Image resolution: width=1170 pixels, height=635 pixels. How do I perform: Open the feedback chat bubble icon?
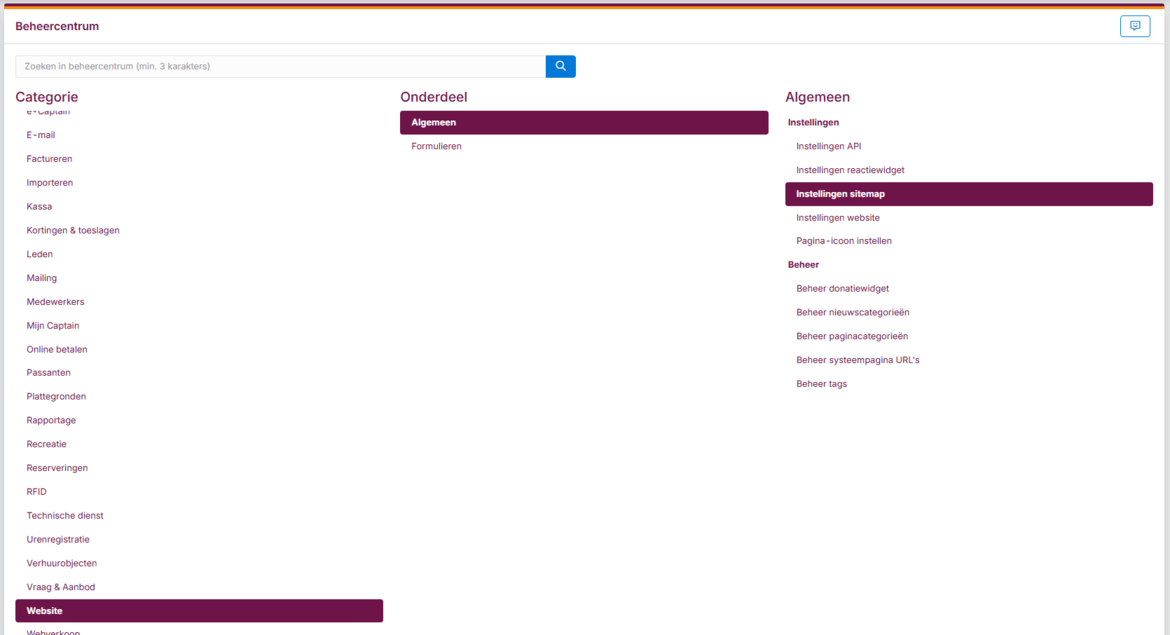click(x=1135, y=26)
